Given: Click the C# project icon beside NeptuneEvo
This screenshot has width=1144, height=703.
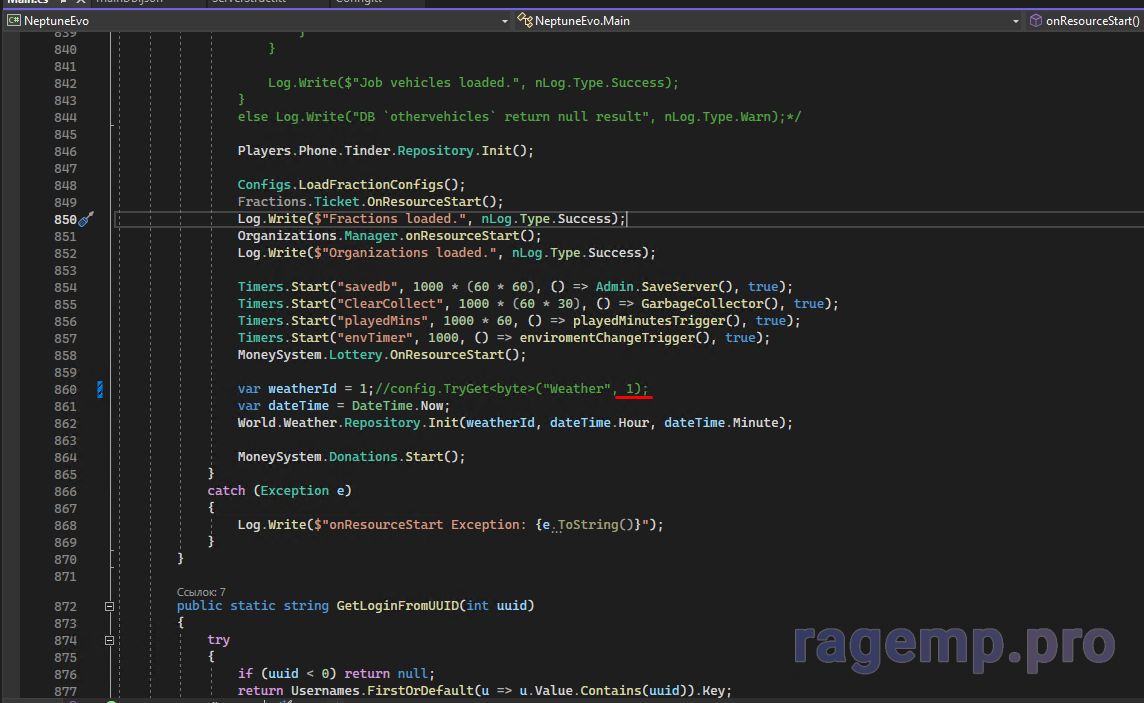Looking at the screenshot, I should 14,20.
